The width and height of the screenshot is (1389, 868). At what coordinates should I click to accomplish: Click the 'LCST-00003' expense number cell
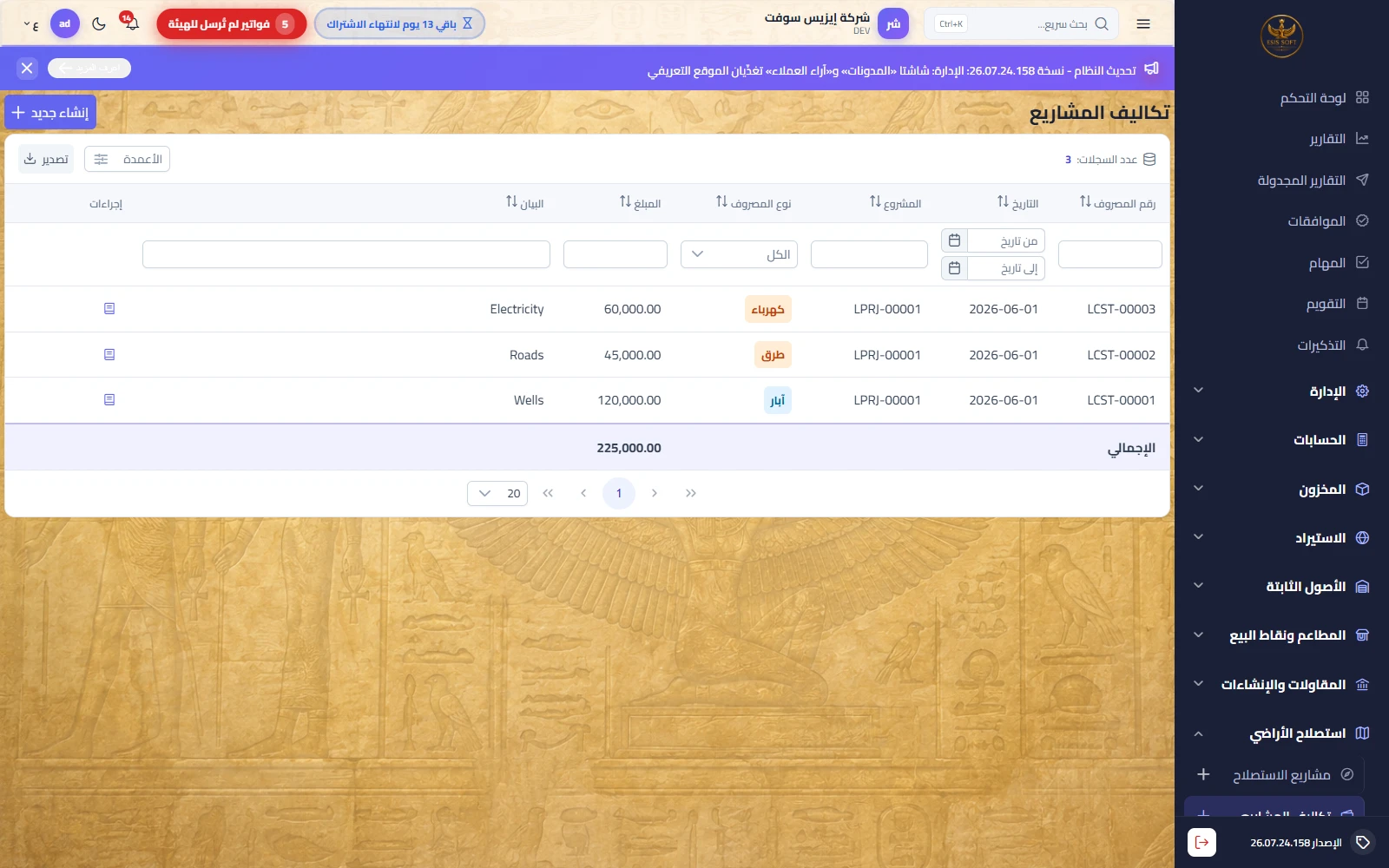coord(1121,309)
